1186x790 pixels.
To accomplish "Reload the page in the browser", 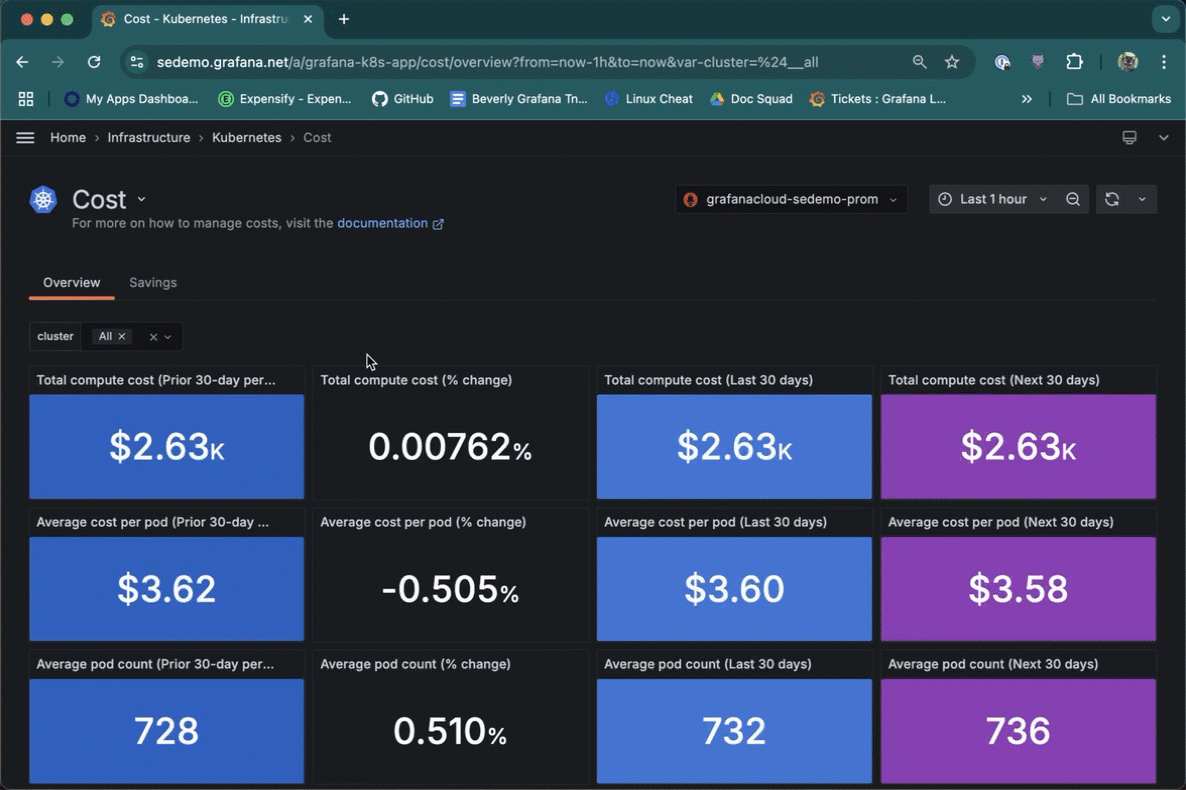I will click(x=94, y=62).
